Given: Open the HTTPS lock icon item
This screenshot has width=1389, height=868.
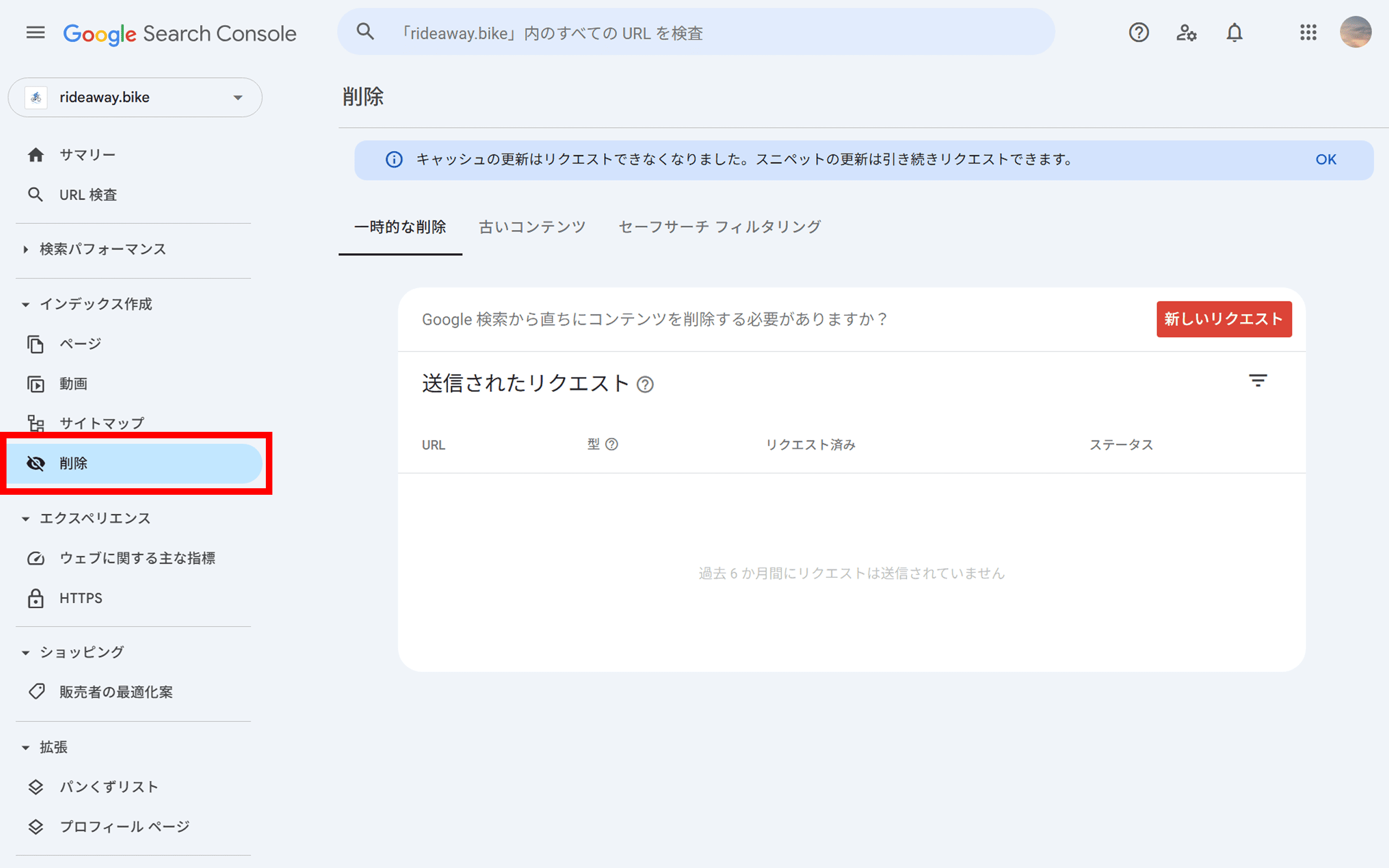Looking at the screenshot, I should [x=36, y=598].
